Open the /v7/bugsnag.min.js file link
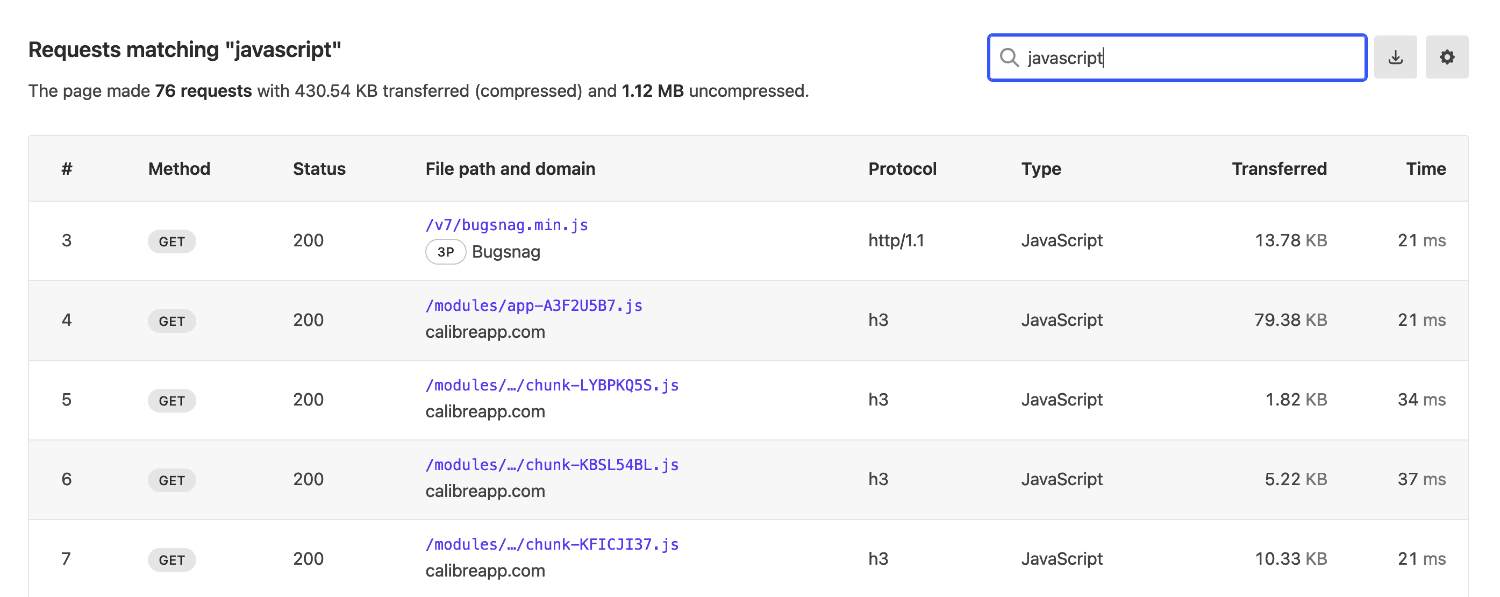Viewport: 1500px width, 597px height. tap(506, 224)
